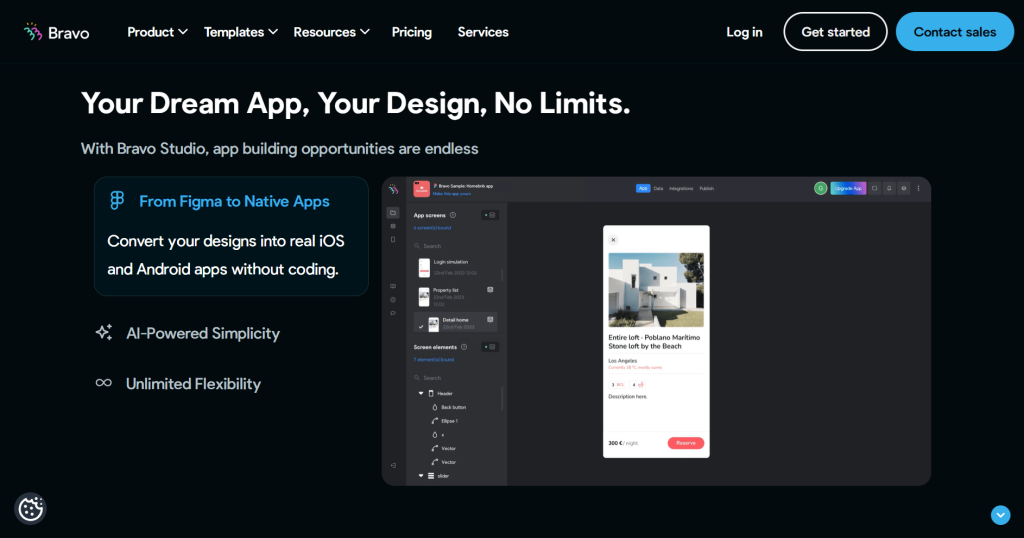Click the 'Entire loft - Poblano Marítimo' title text
This screenshot has height=538, width=1024.
tap(654, 338)
